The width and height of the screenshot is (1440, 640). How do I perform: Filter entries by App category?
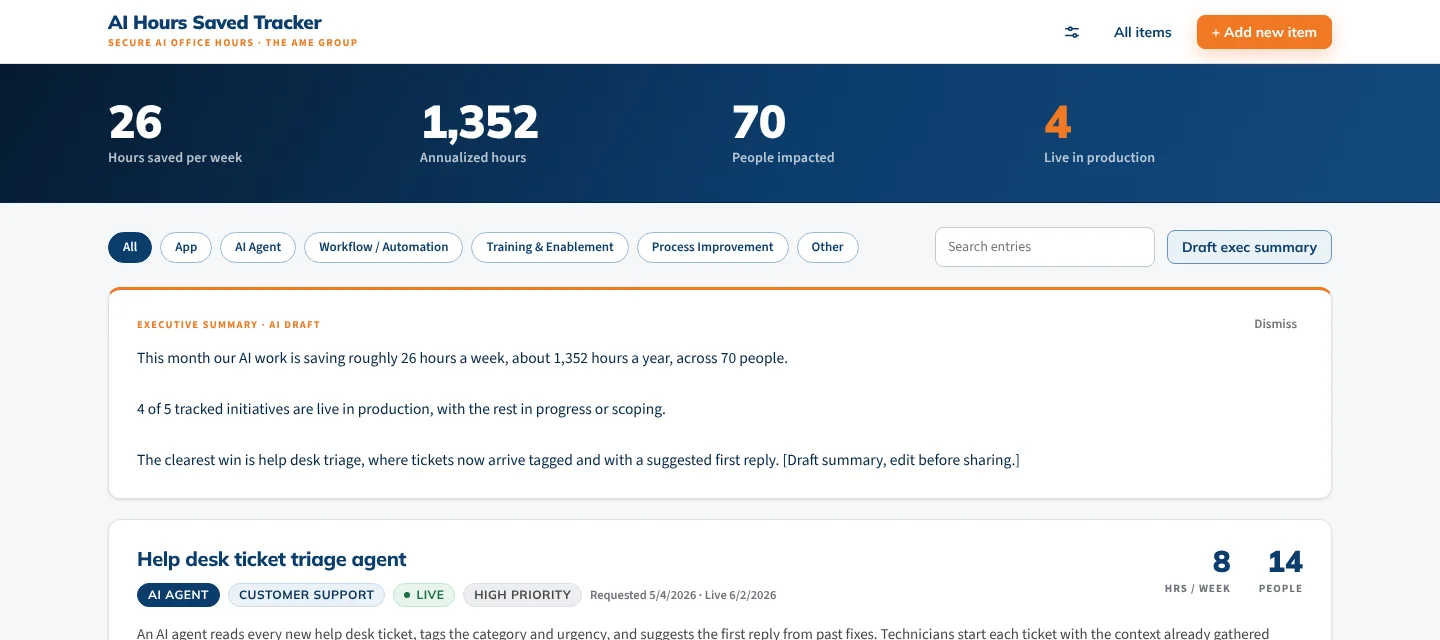coord(186,247)
